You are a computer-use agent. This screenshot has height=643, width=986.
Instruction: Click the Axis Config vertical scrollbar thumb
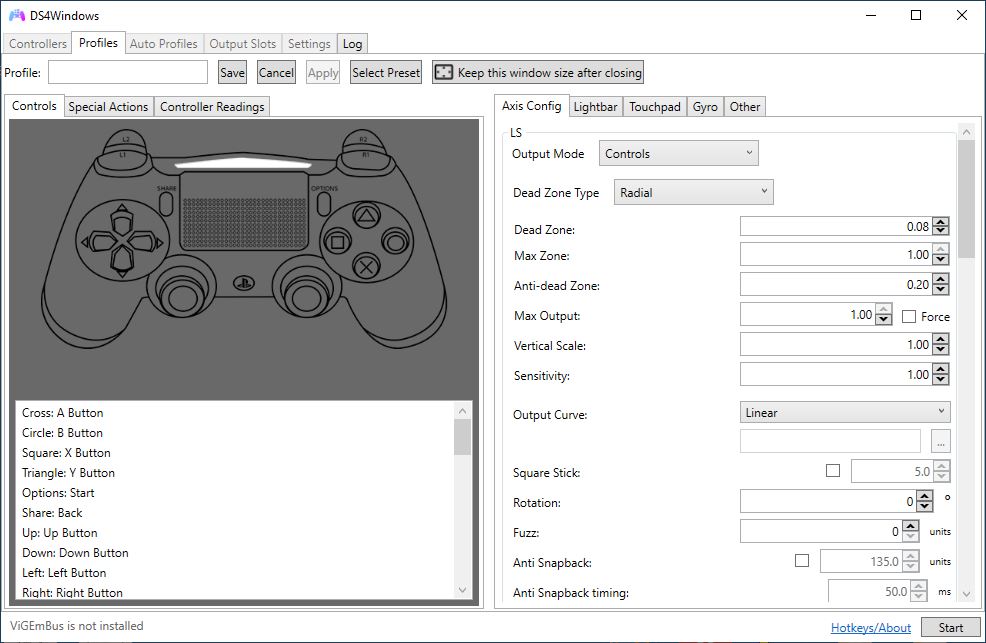[x=967, y=198]
